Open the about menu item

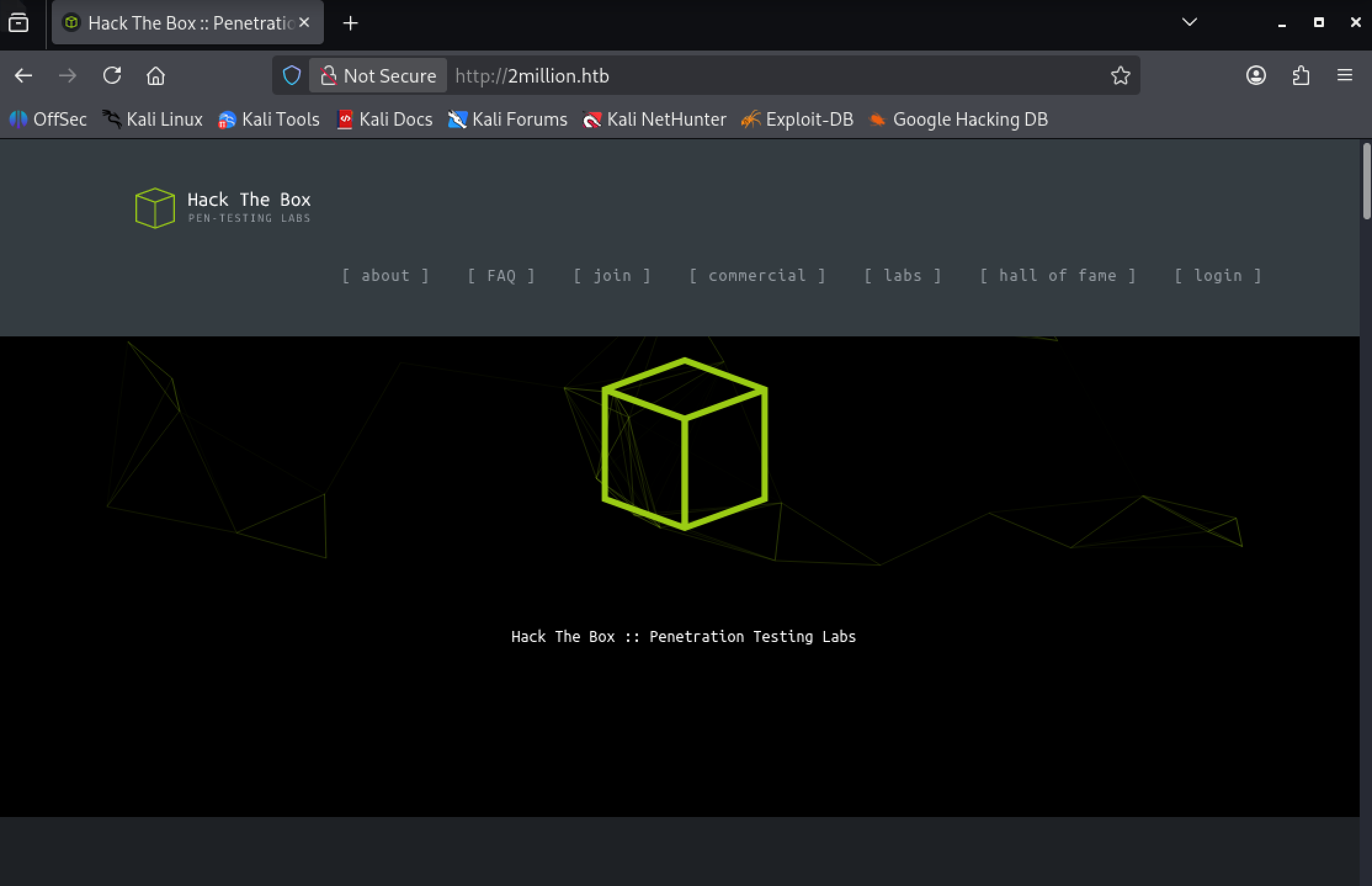[385, 275]
